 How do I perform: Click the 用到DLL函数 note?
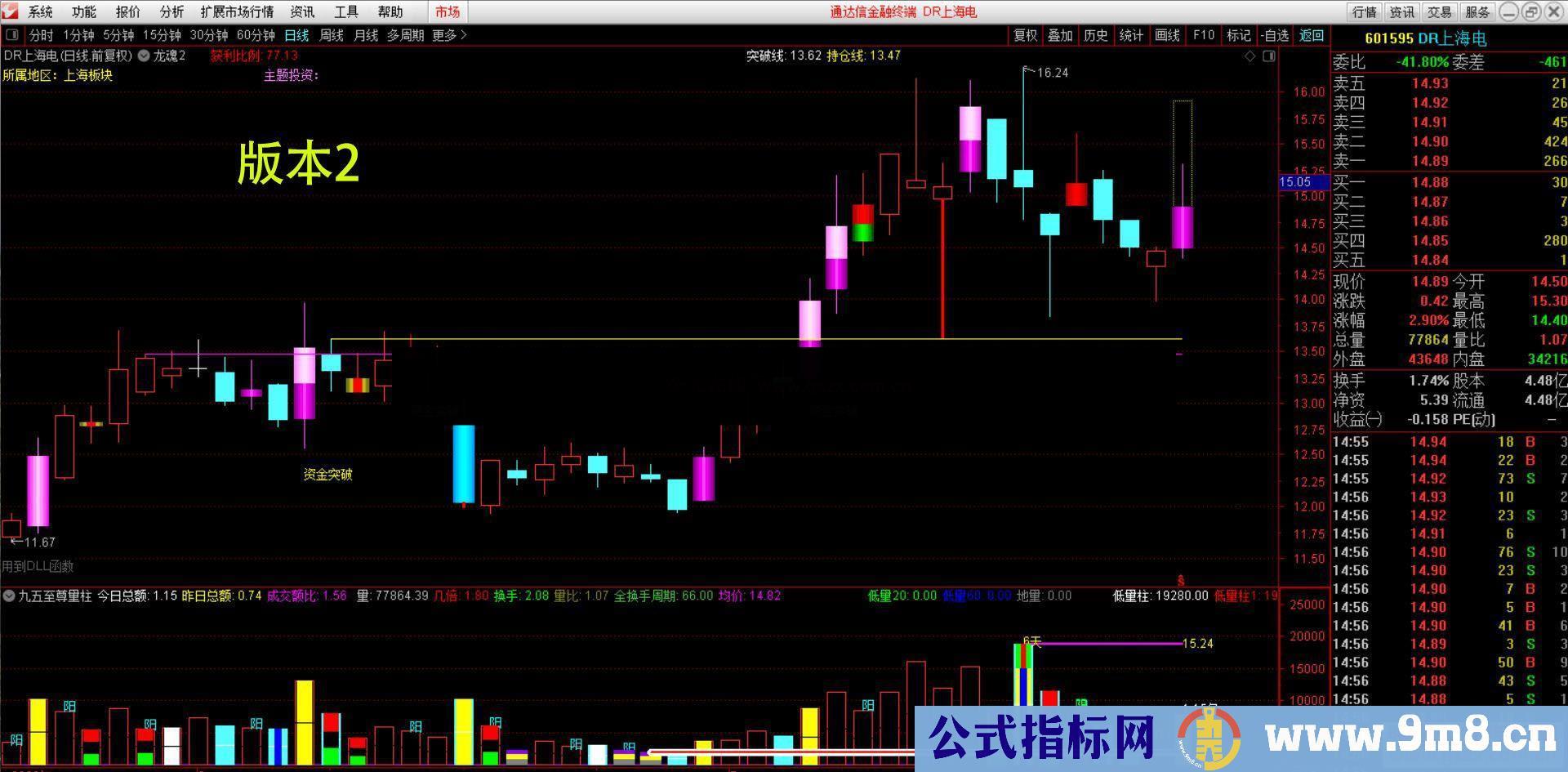click(x=38, y=566)
